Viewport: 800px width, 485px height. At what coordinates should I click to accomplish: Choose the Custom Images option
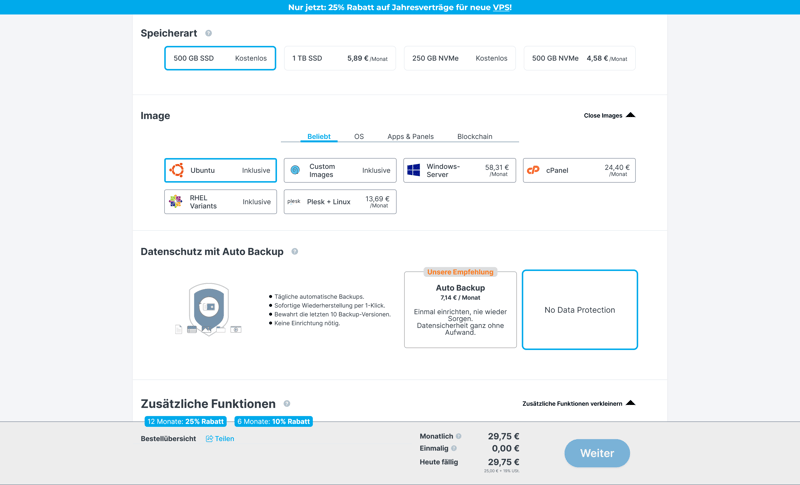click(340, 170)
